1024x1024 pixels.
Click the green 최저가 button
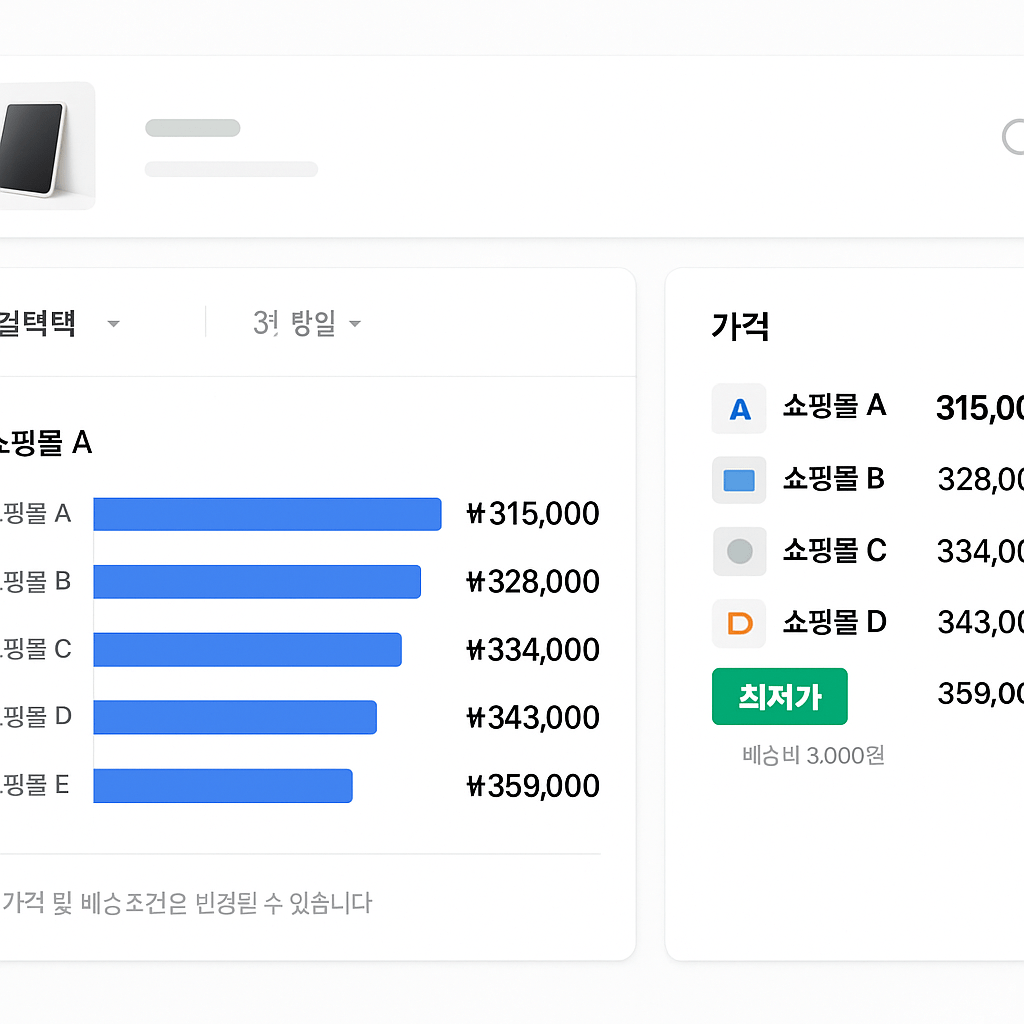click(779, 696)
